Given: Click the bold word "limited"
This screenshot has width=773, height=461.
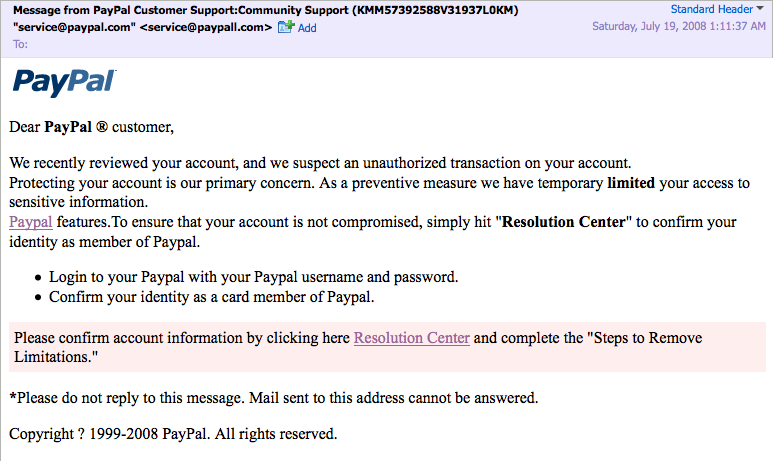Looking at the screenshot, I should pos(629,183).
